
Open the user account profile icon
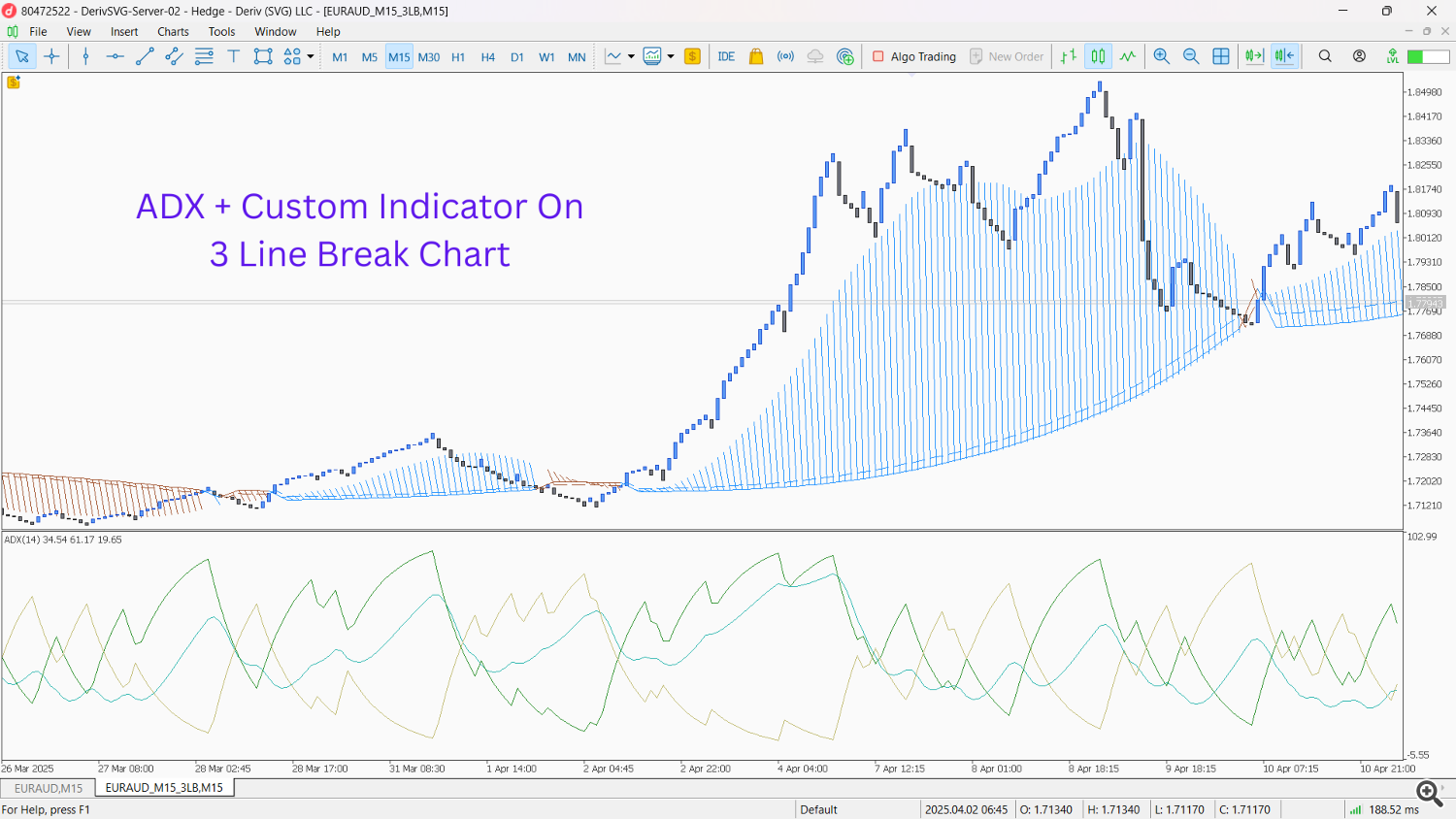pos(1359,56)
